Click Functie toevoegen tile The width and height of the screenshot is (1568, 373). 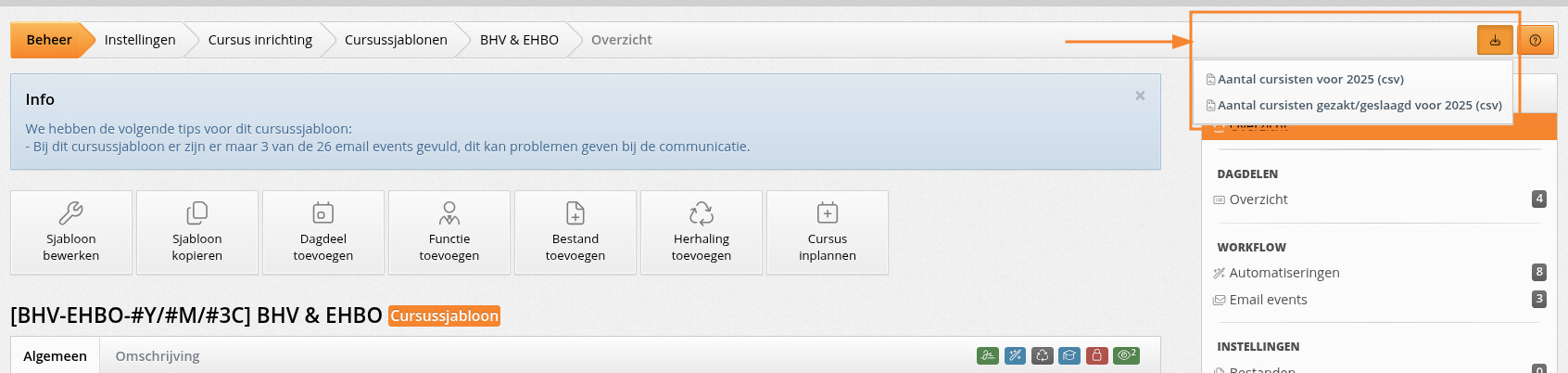(x=449, y=232)
